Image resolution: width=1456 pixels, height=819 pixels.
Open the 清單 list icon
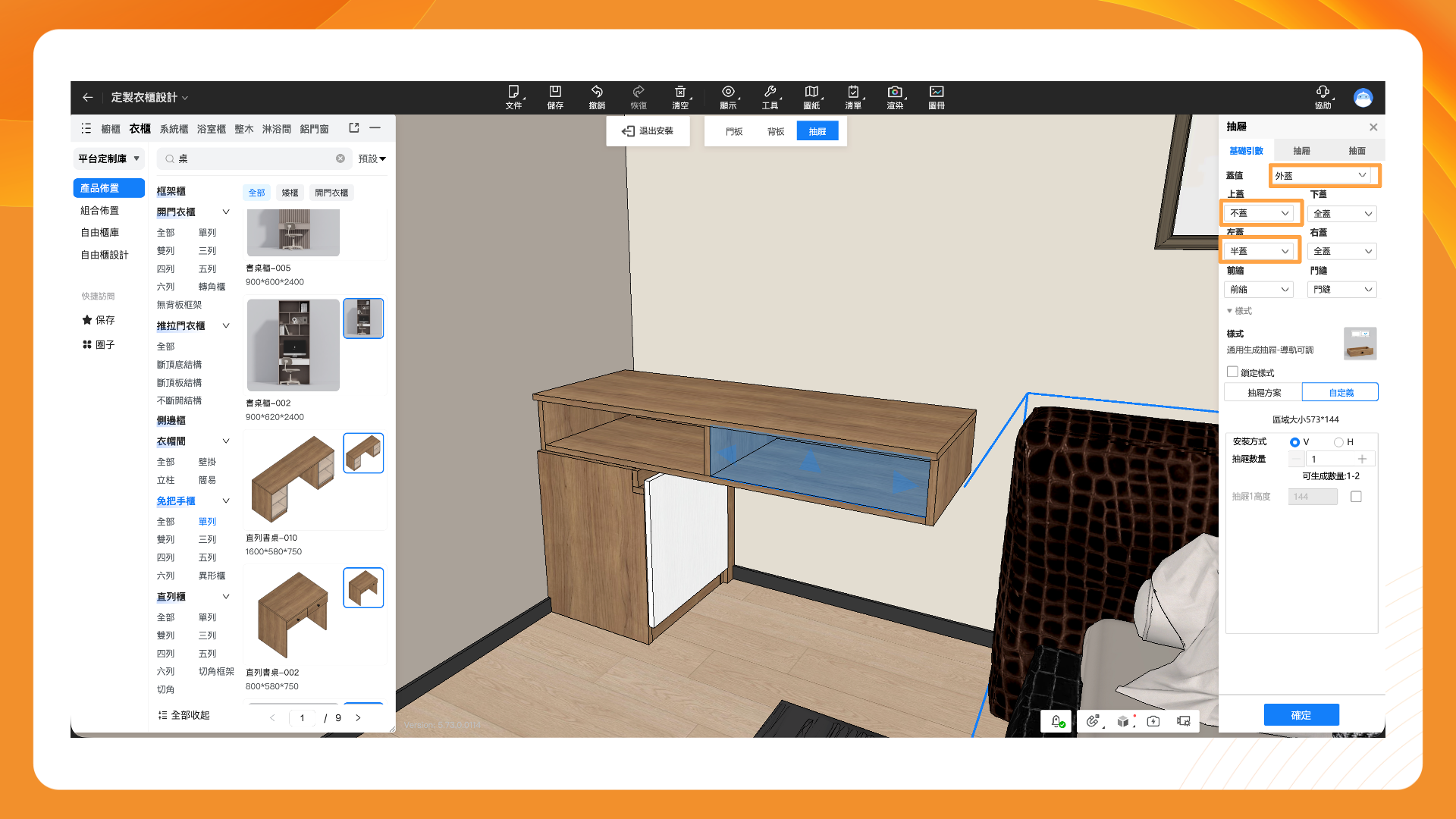[x=853, y=92]
